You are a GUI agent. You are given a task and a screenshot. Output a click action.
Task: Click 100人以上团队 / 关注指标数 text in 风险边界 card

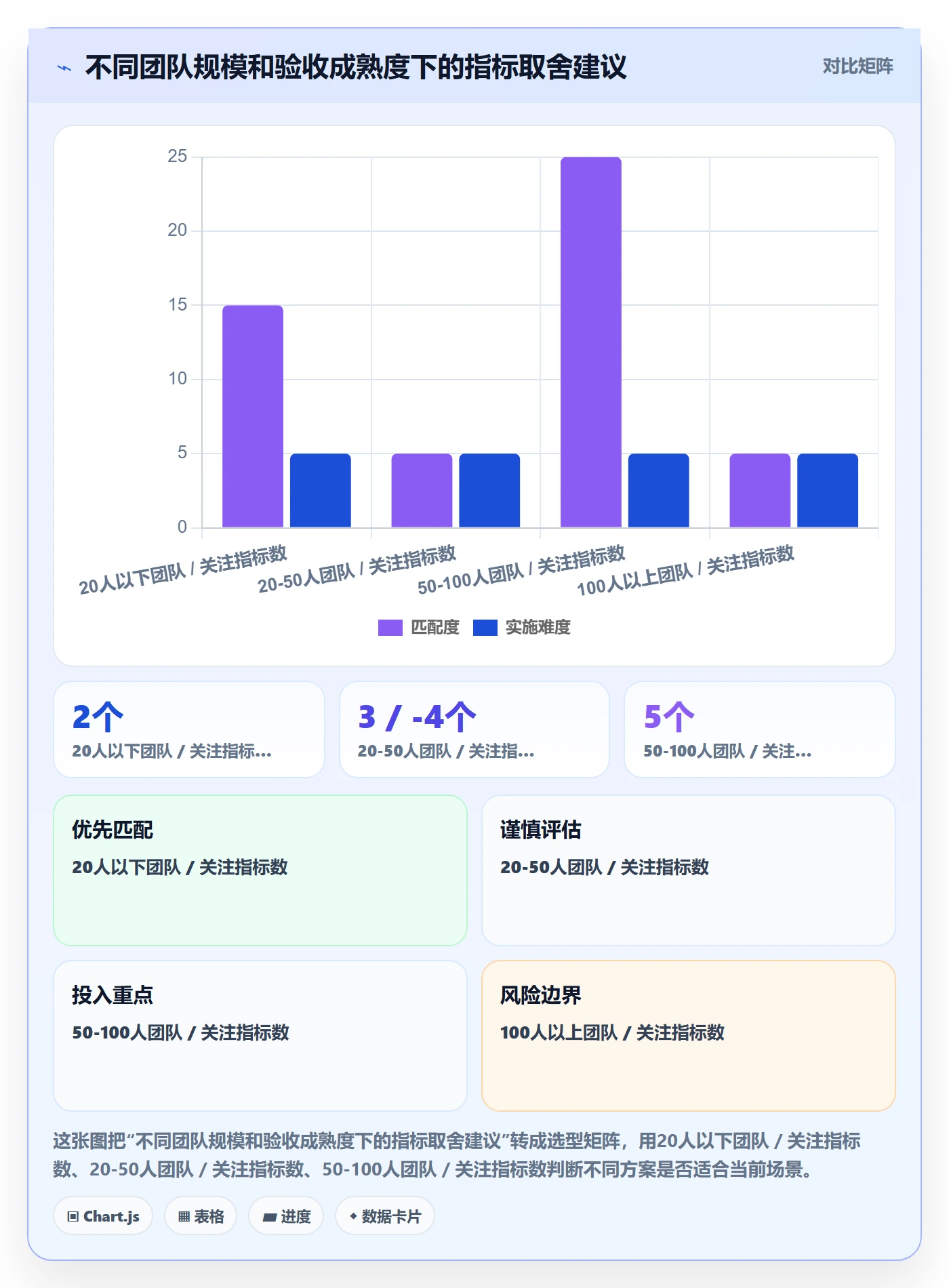click(x=613, y=1032)
